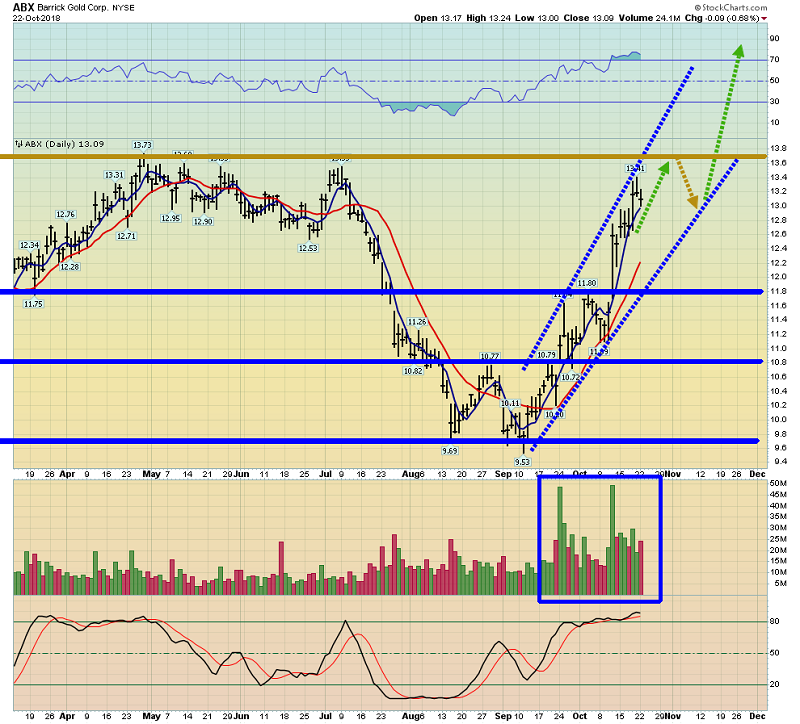
Task: Click the 90 tick on the RSI axis
Action: (x=774, y=39)
